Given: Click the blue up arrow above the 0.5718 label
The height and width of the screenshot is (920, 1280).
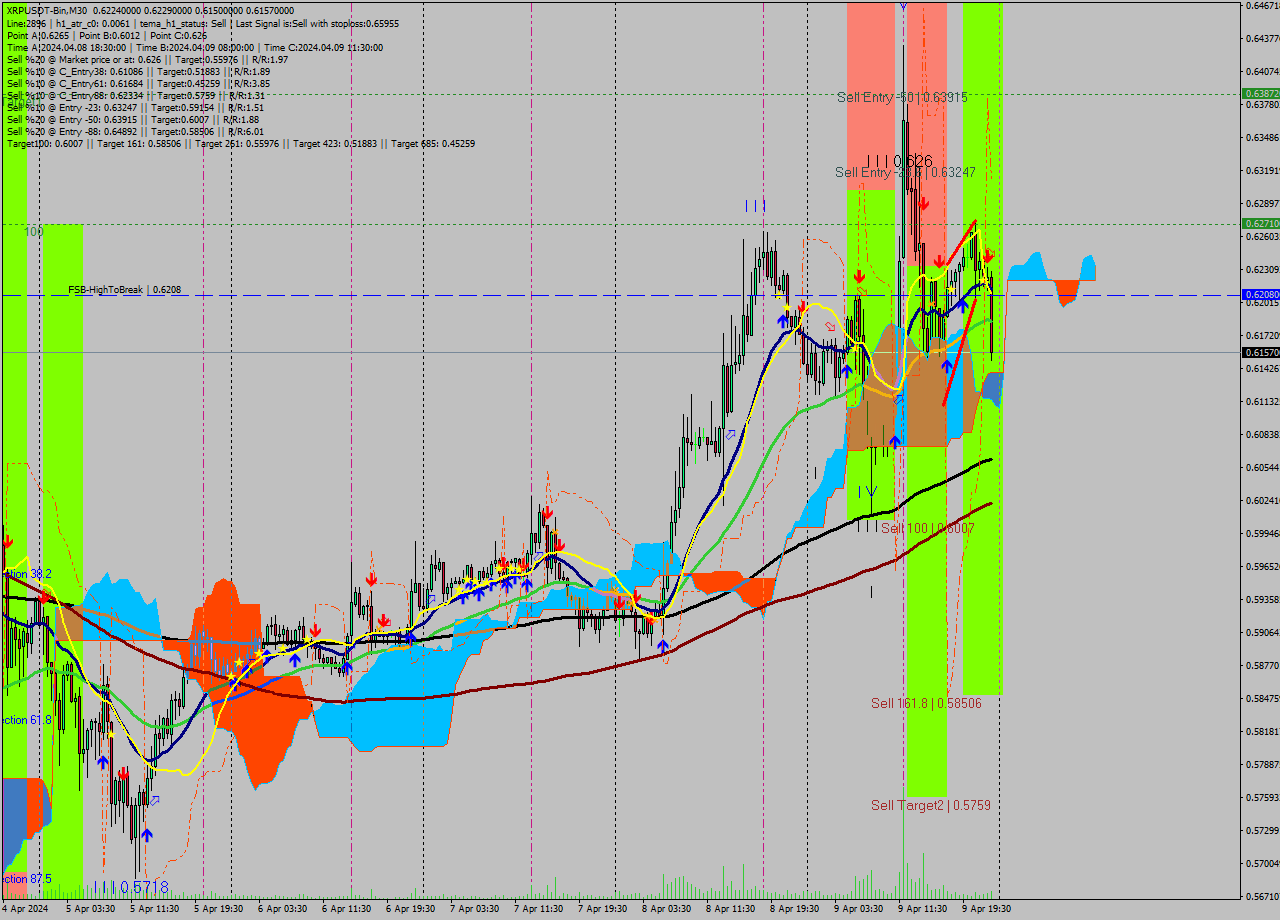Looking at the screenshot, I should pos(147,835).
